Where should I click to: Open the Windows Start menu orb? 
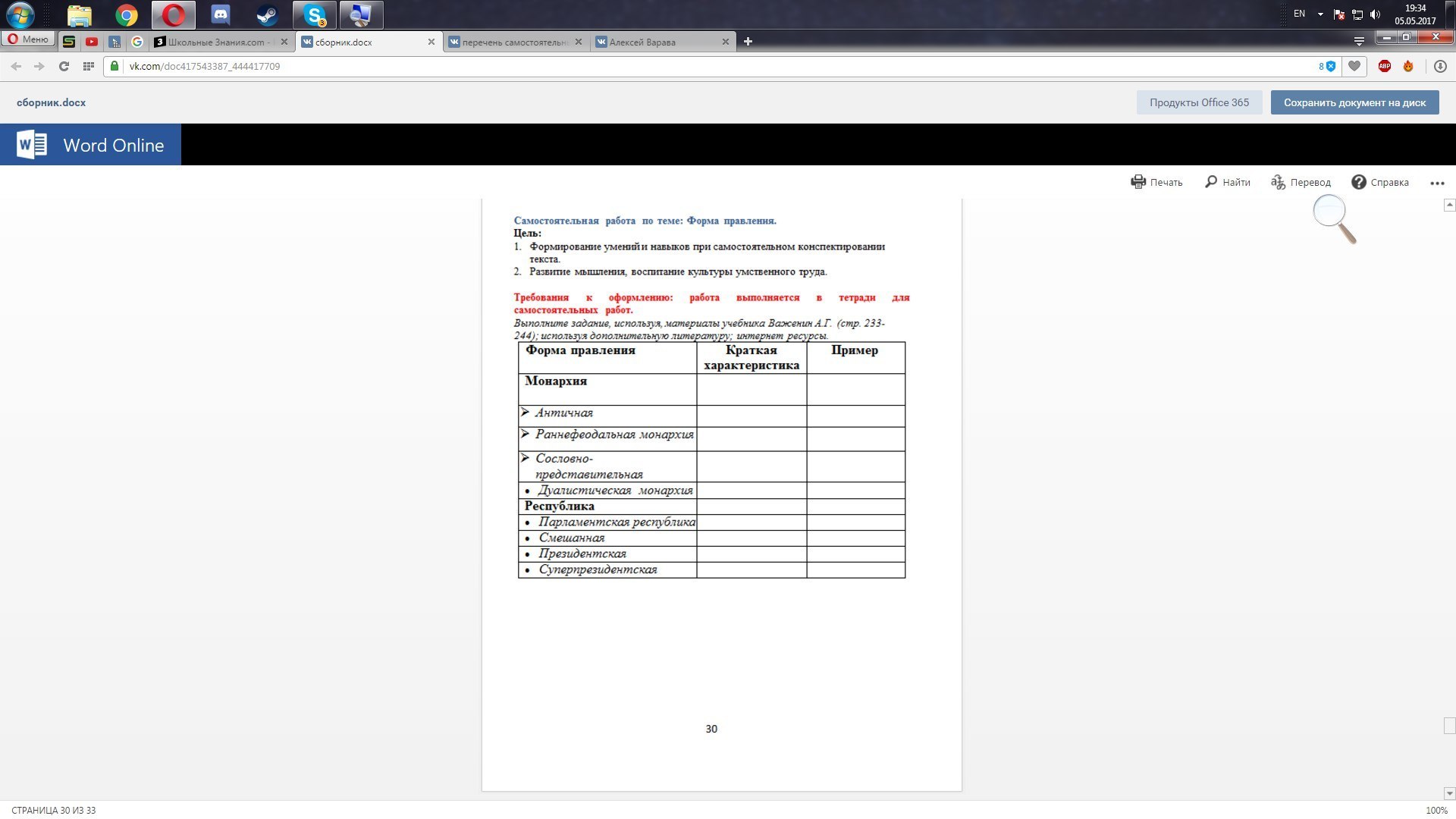tap(20, 14)
